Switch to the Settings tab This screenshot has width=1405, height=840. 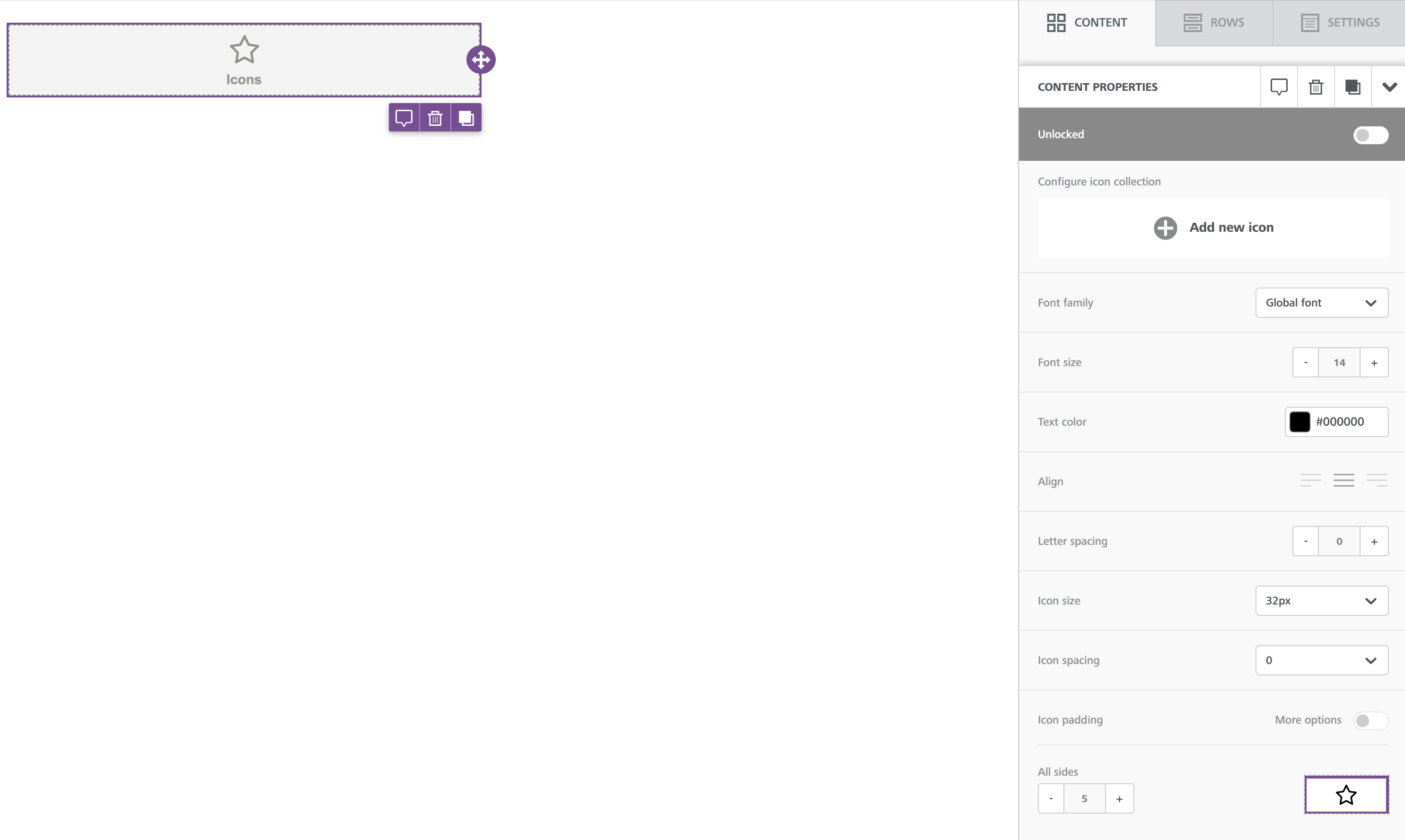tap(1339, 23)
